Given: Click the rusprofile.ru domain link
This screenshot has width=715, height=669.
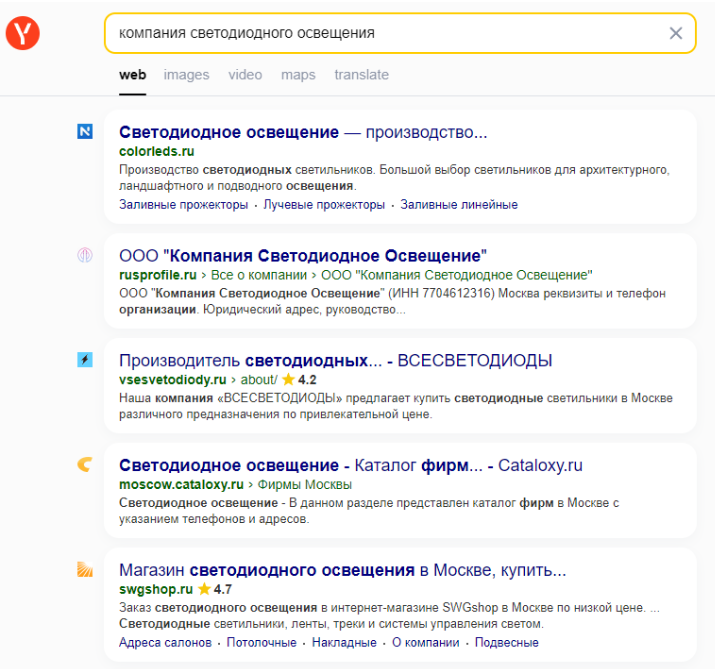Looking at the screenshot, I should [158, 275].
